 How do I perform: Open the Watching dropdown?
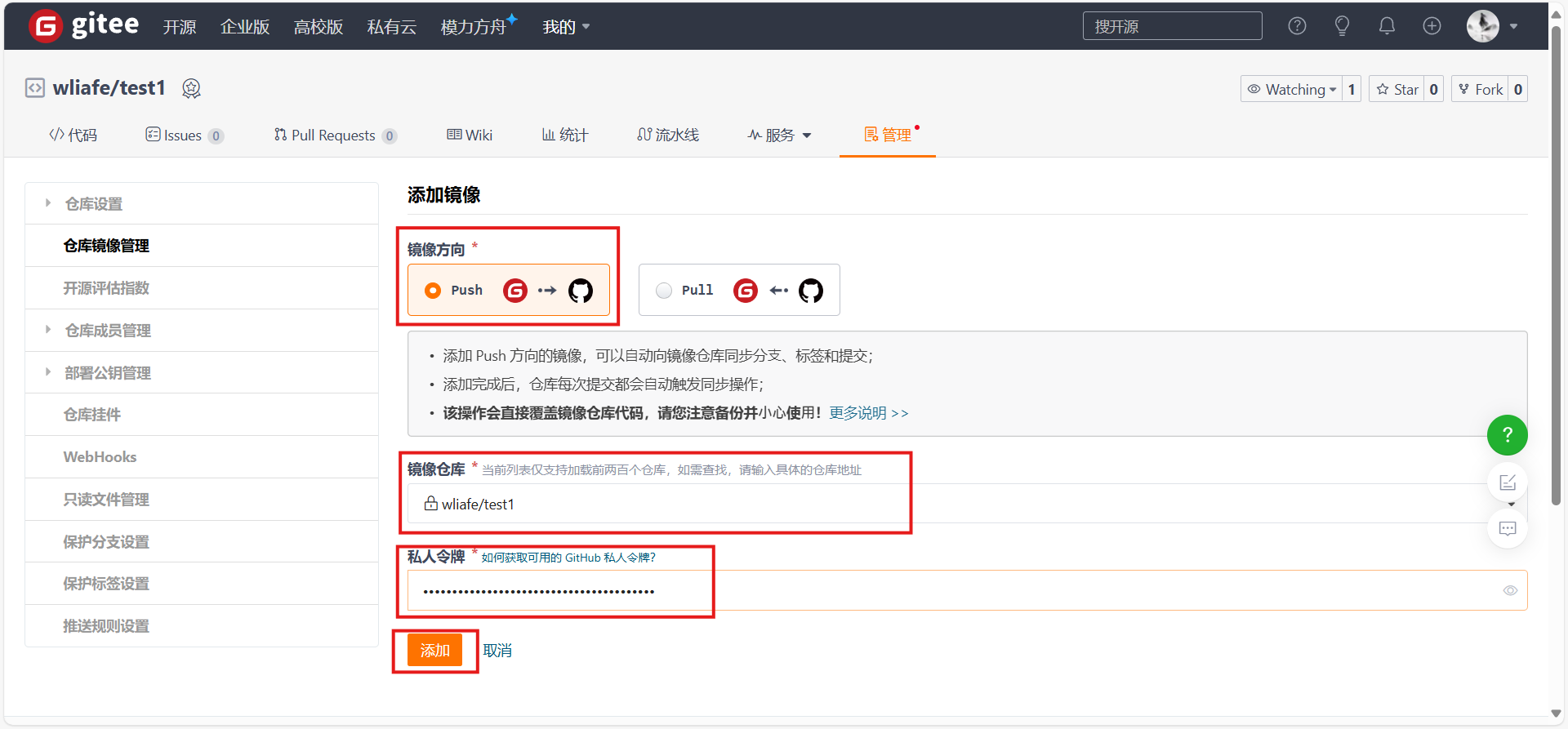pos(1292,90)
